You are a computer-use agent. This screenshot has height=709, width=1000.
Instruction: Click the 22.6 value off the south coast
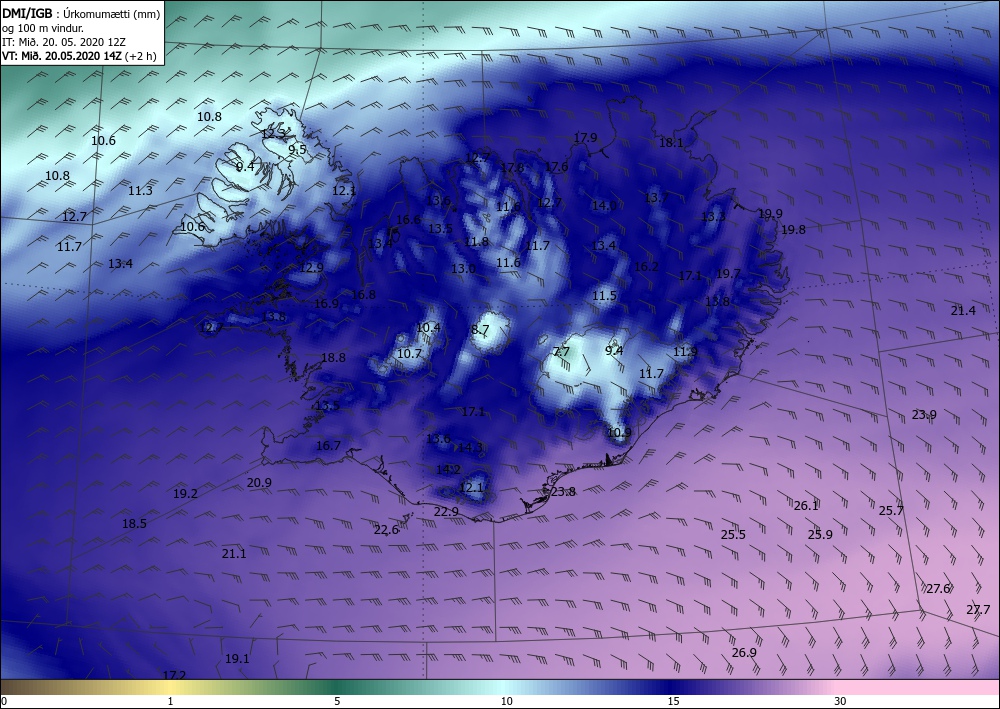coord(386,530)
